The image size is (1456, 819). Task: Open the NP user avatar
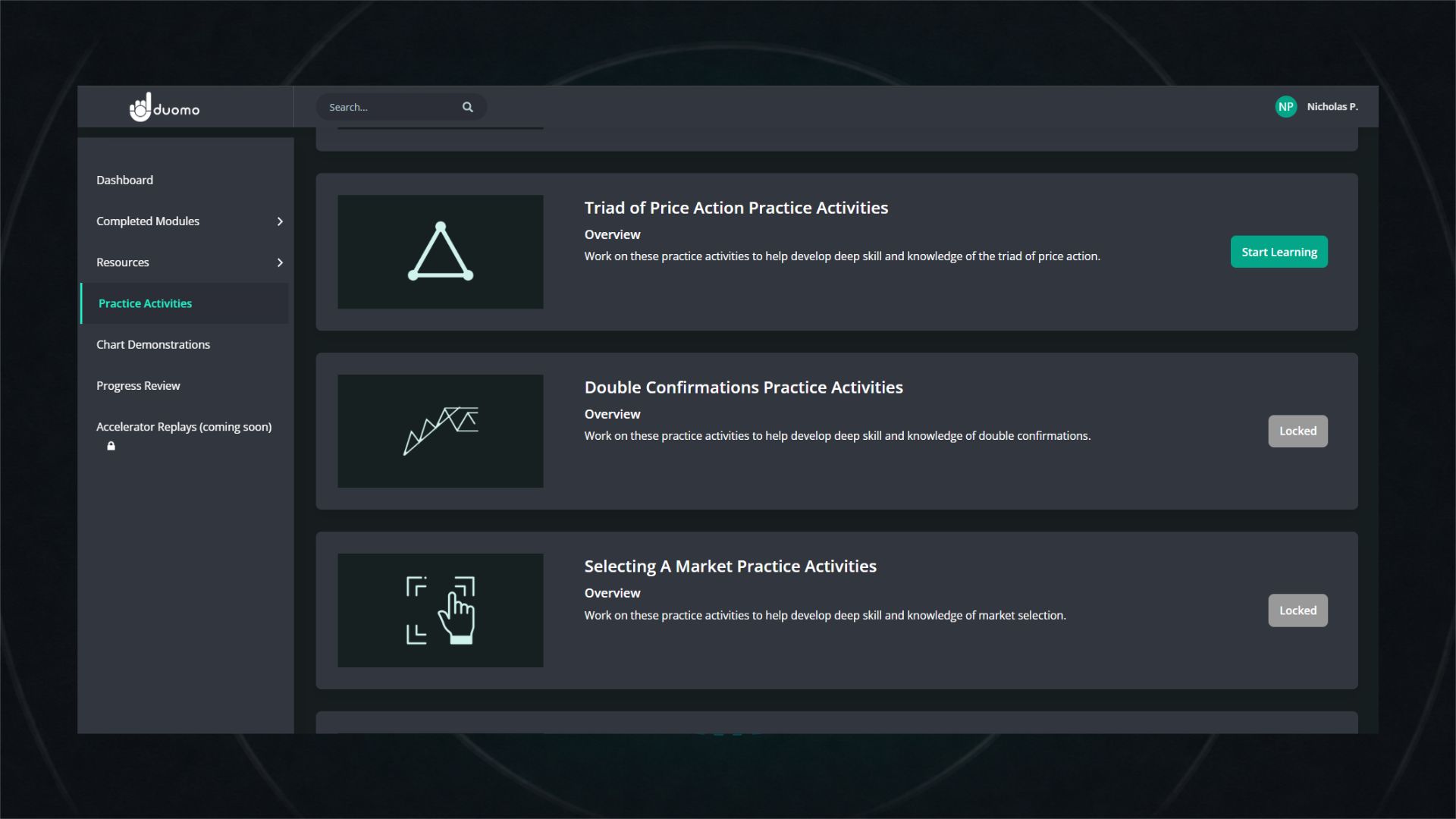1285,107
